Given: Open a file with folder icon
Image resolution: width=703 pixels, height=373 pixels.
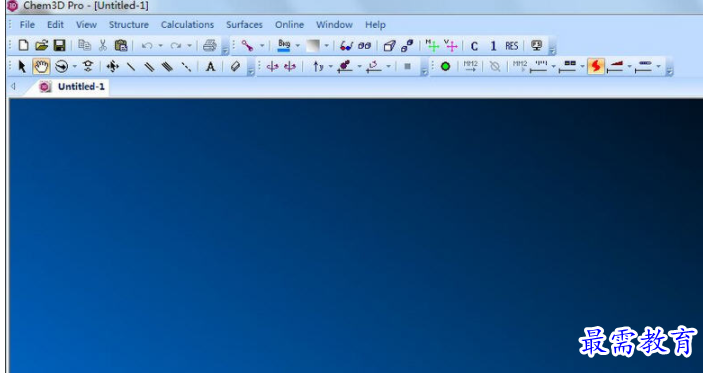Looking at the screenshot, I should tap(41, 45).
